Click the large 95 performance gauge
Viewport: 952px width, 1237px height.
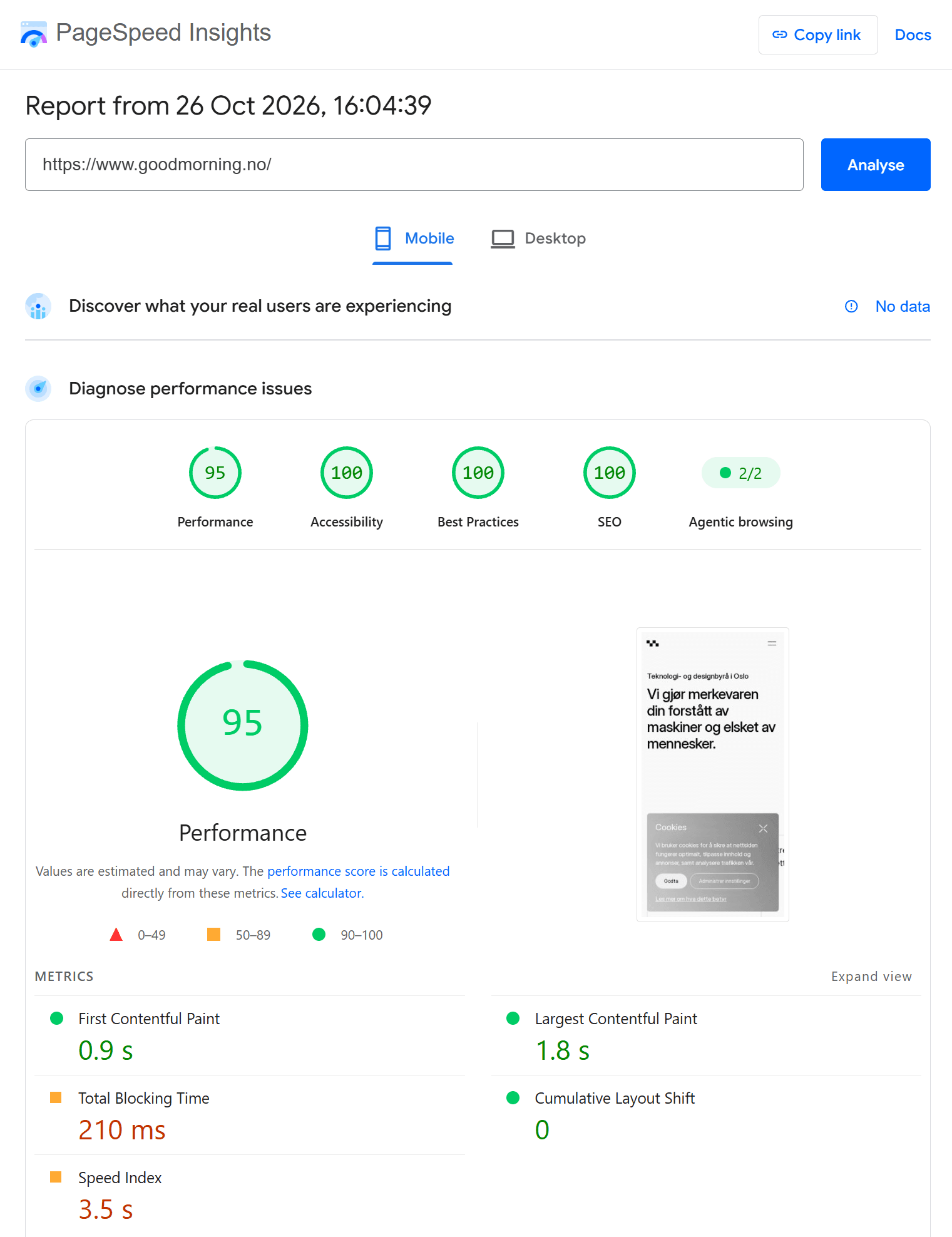[x=243, y=726]
